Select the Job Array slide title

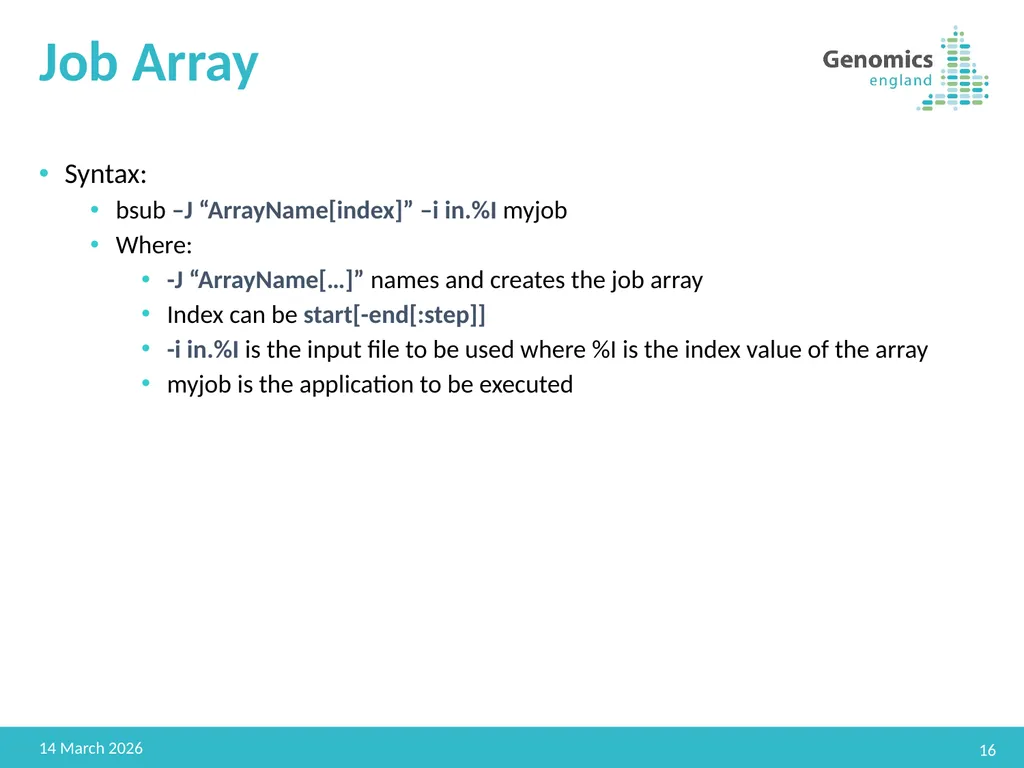149,63
